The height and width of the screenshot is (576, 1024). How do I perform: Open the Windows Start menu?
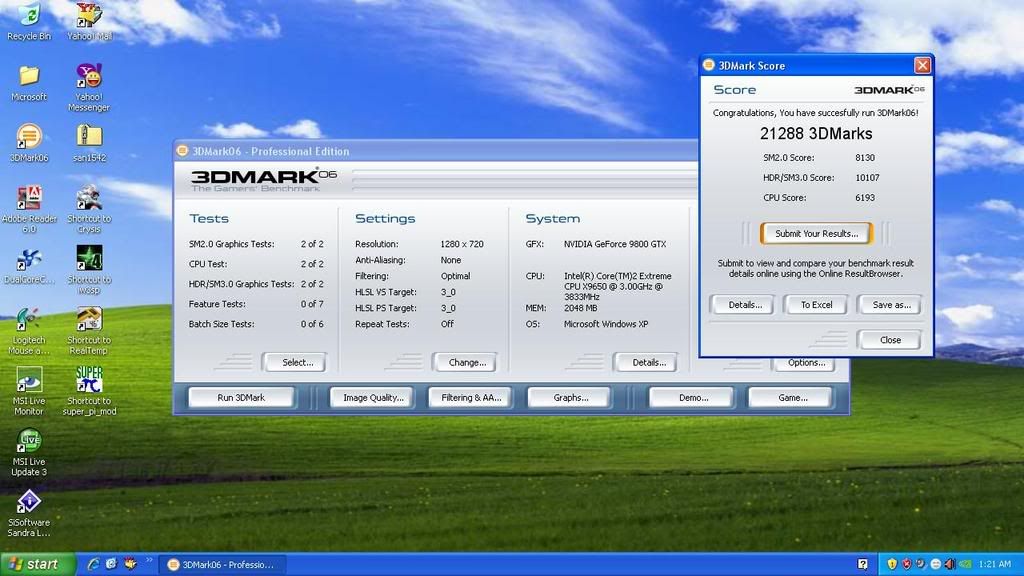pos(36,564)
